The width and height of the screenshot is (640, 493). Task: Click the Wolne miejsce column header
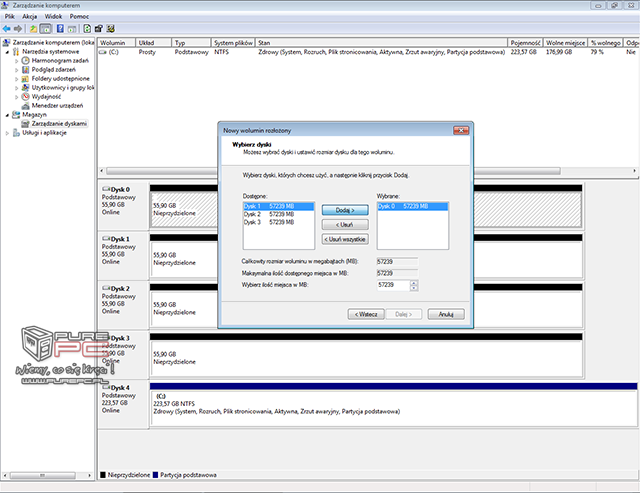coord(565,42)
